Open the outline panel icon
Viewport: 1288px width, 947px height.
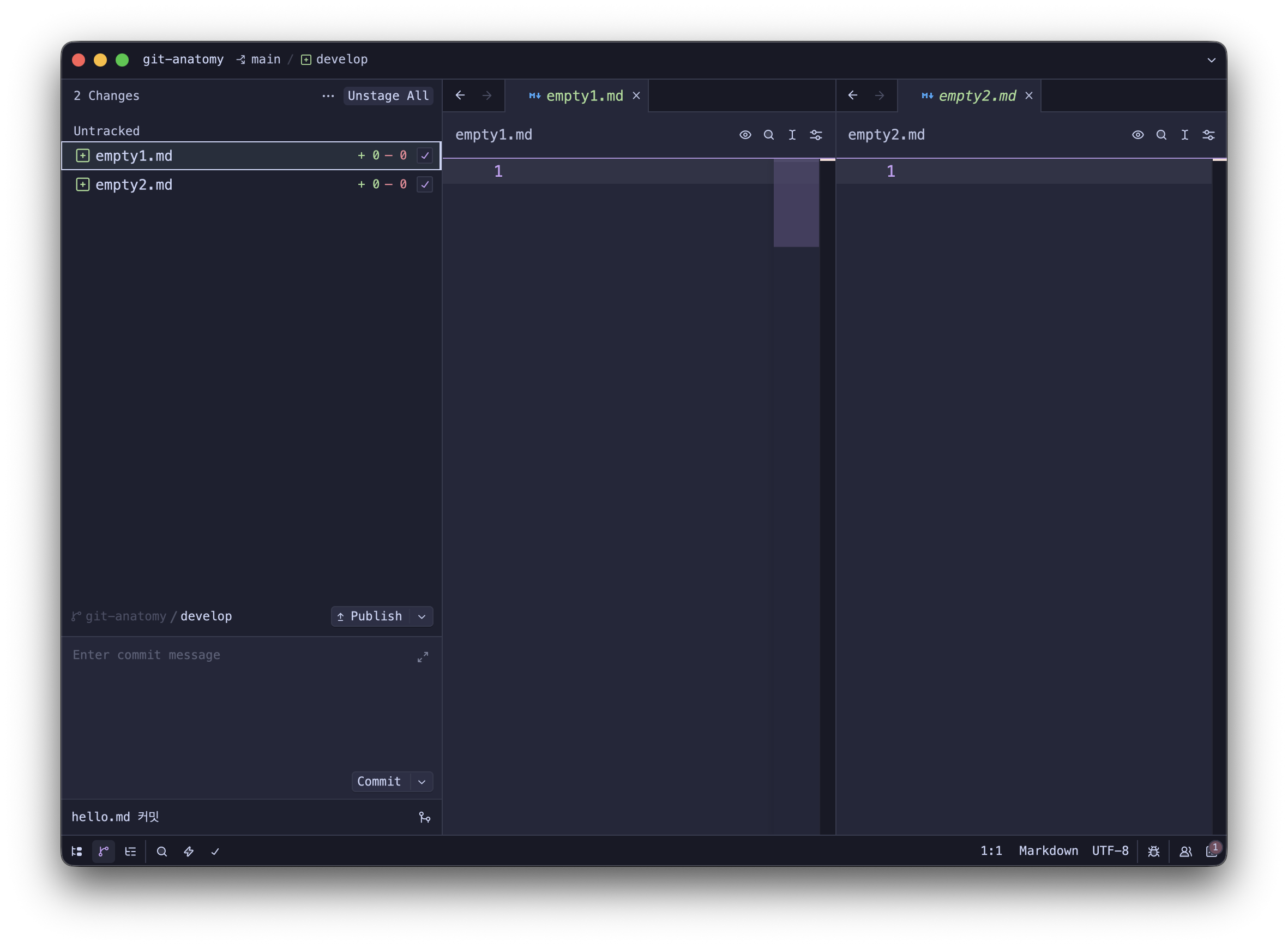click(131, 852)
